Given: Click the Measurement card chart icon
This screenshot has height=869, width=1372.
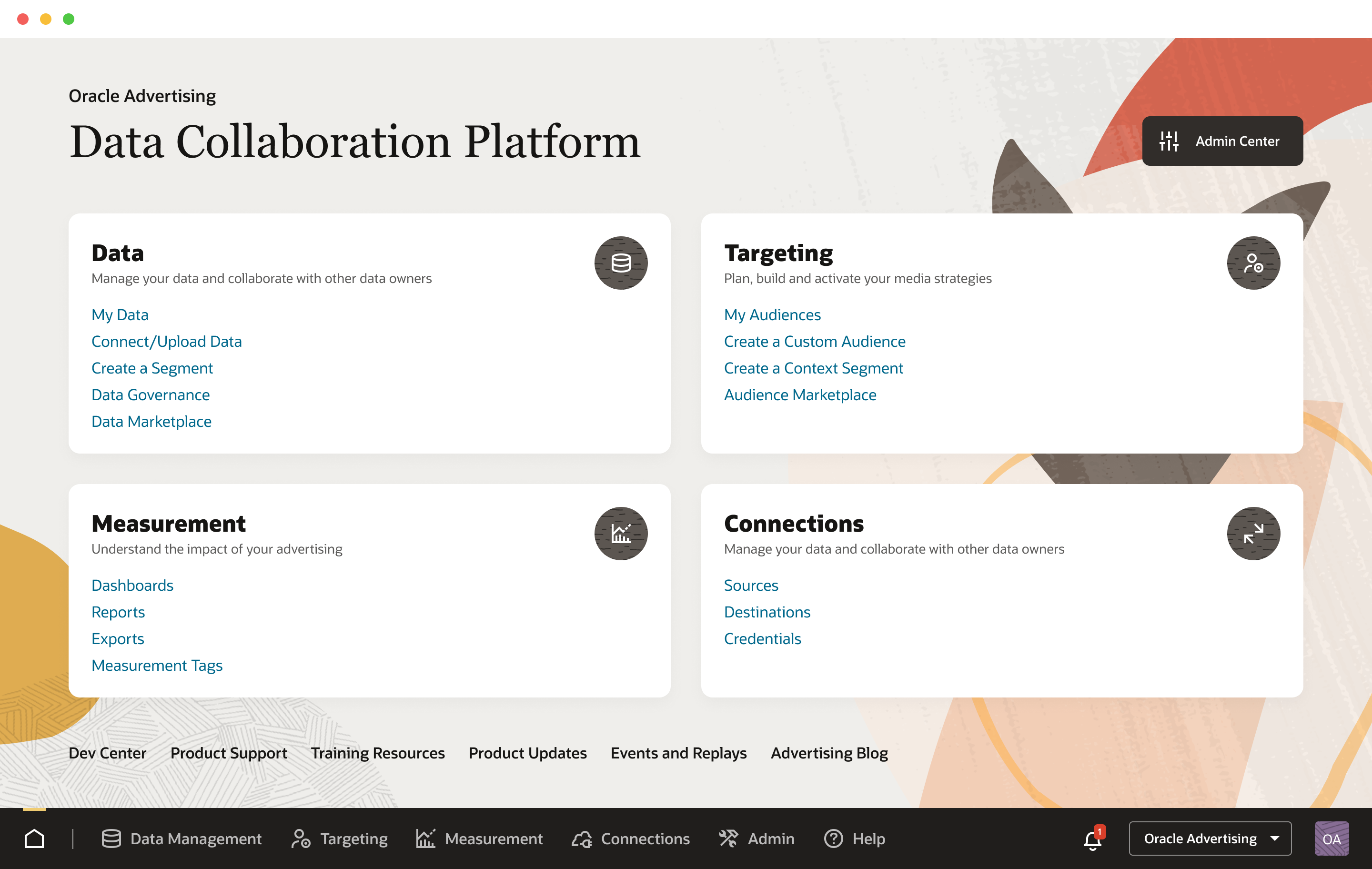Looking at the screenshot, I should click(620, 534).
